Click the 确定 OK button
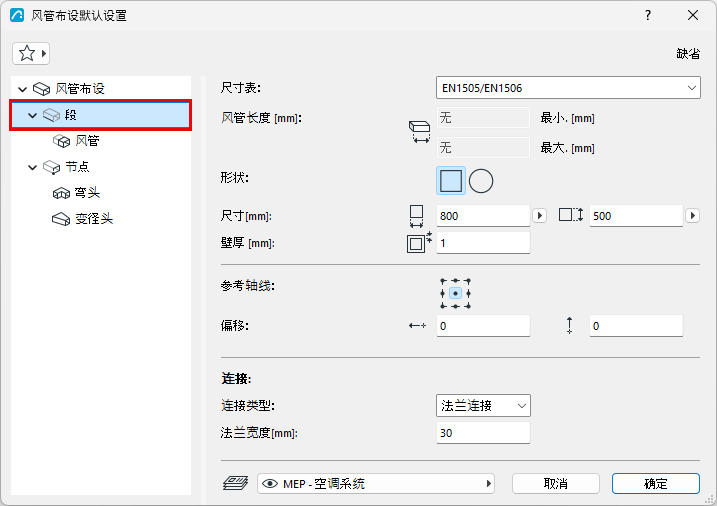Image resolution: width=717 pixels, height=506 pixels. pyautogui.click(x=656, y=484)
